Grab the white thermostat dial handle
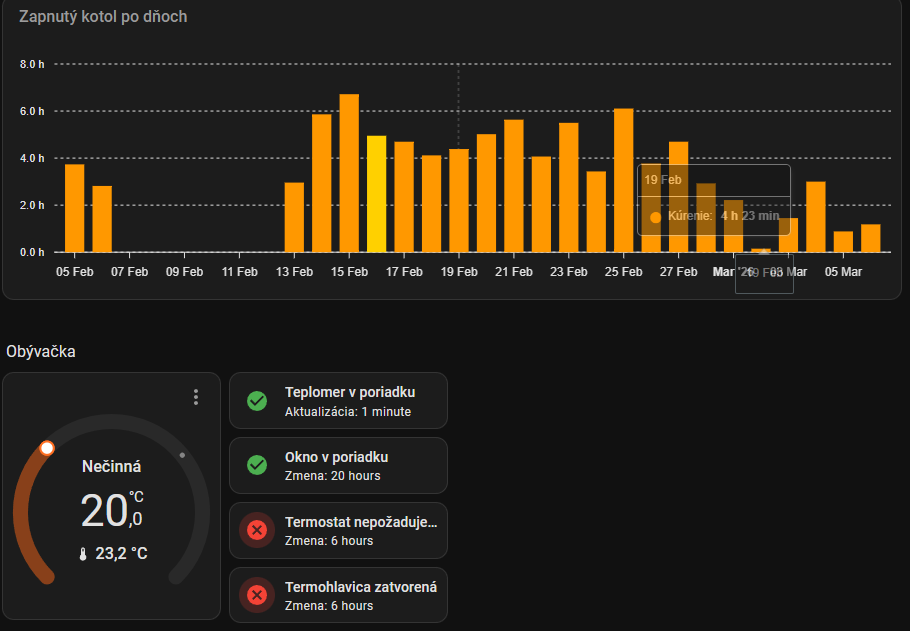This screenshot has height=631, width=910. [47, 449]
